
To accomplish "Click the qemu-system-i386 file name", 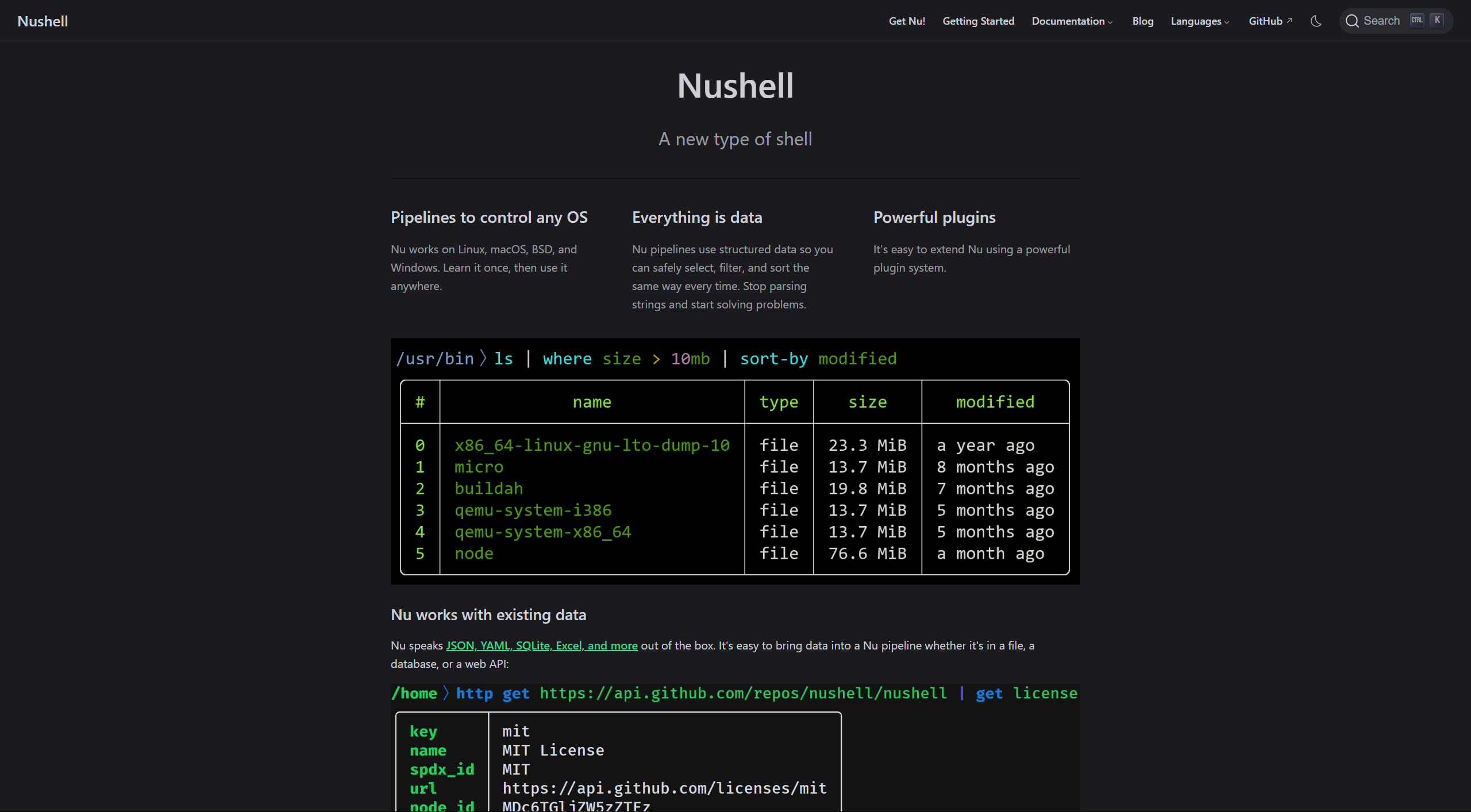I will [x=533, y=511].
